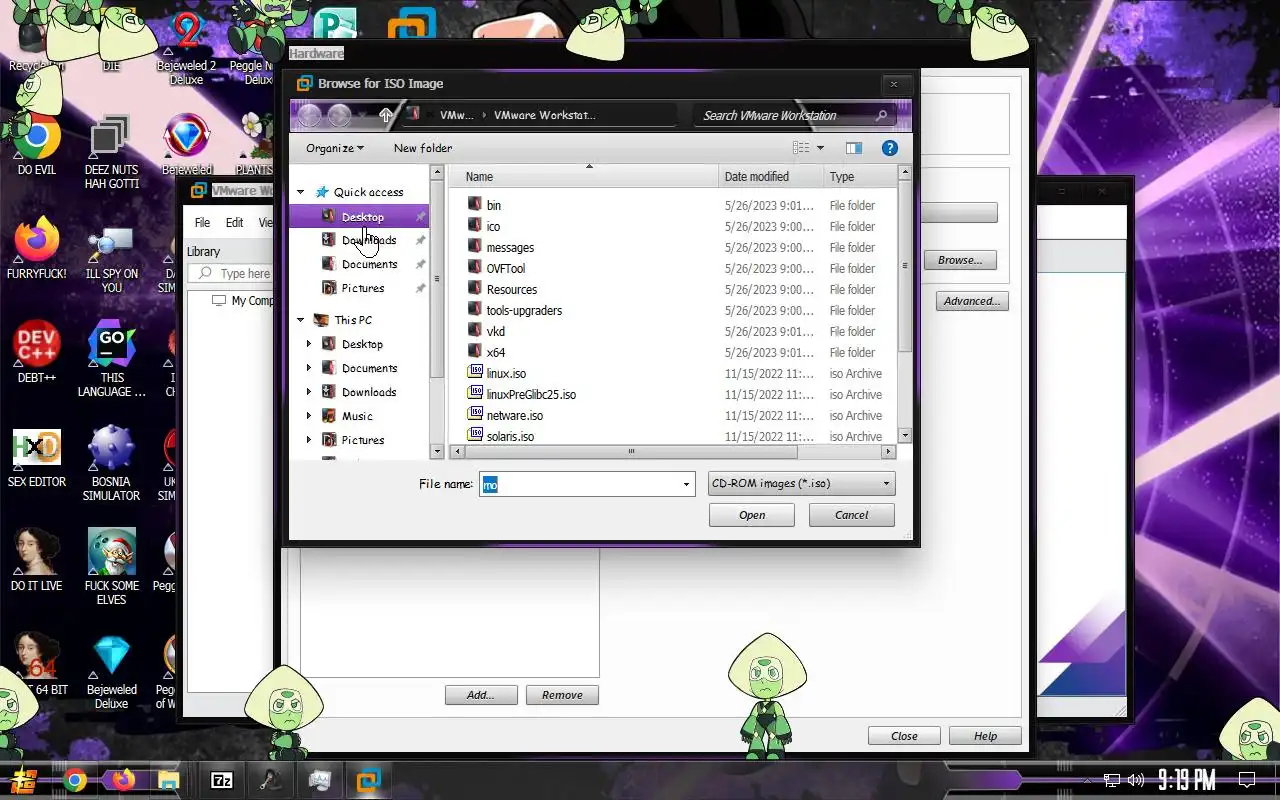Select the Music folder in This PC
This screenshot has height=800, width=1280.
point(357,416)
